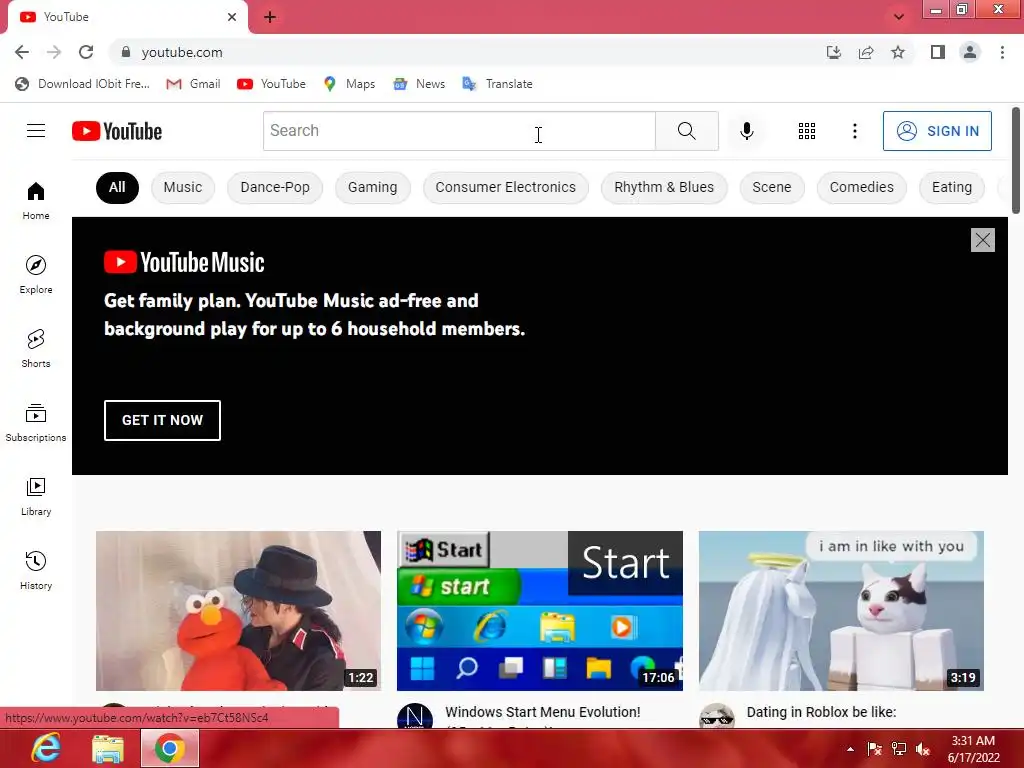Screen dimensions: 1024x768
Task: Select the Comedies filter chip
Action: point(861,187)
